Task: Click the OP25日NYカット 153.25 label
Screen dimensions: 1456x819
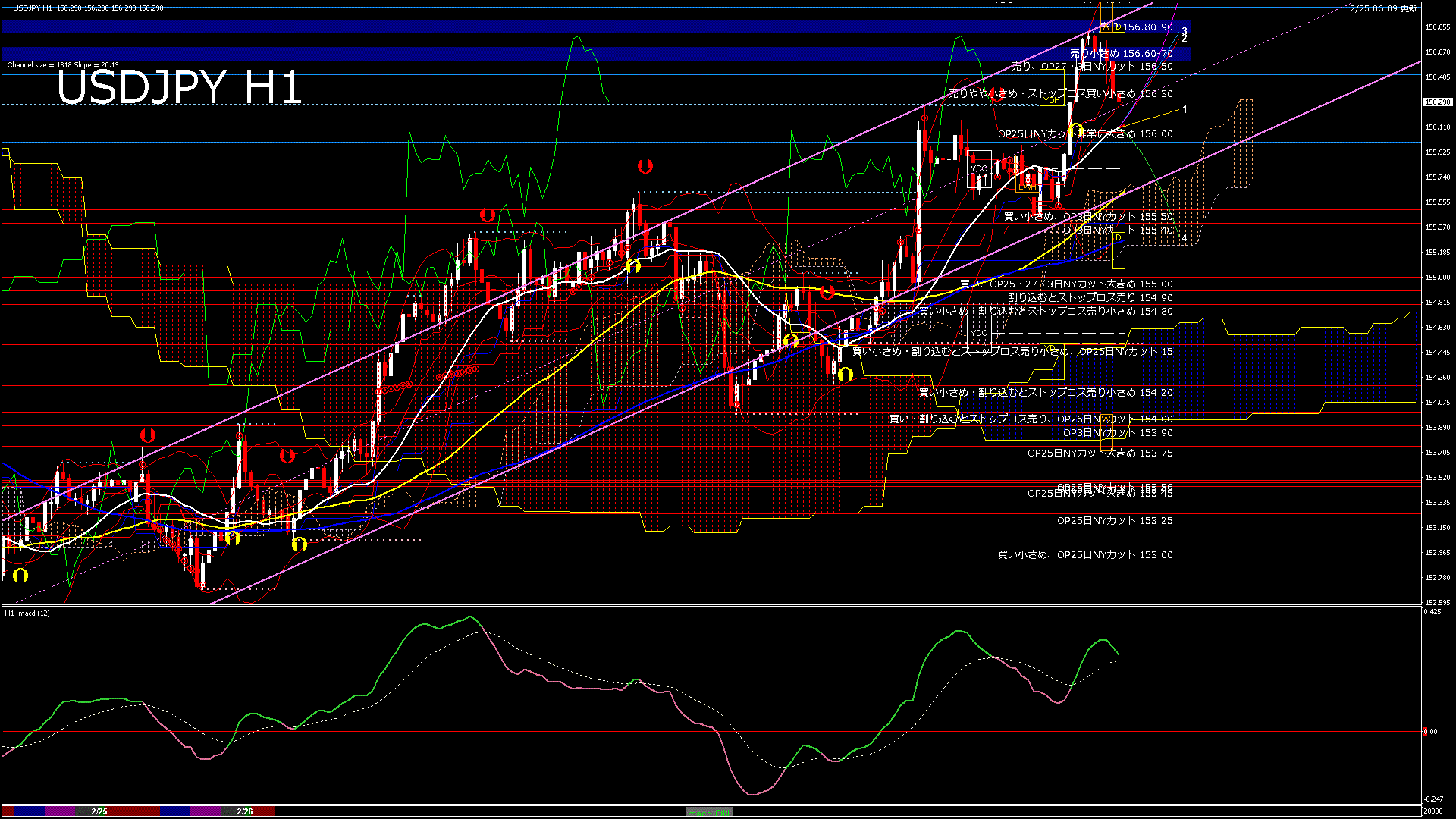Action: click(1114, 521)
